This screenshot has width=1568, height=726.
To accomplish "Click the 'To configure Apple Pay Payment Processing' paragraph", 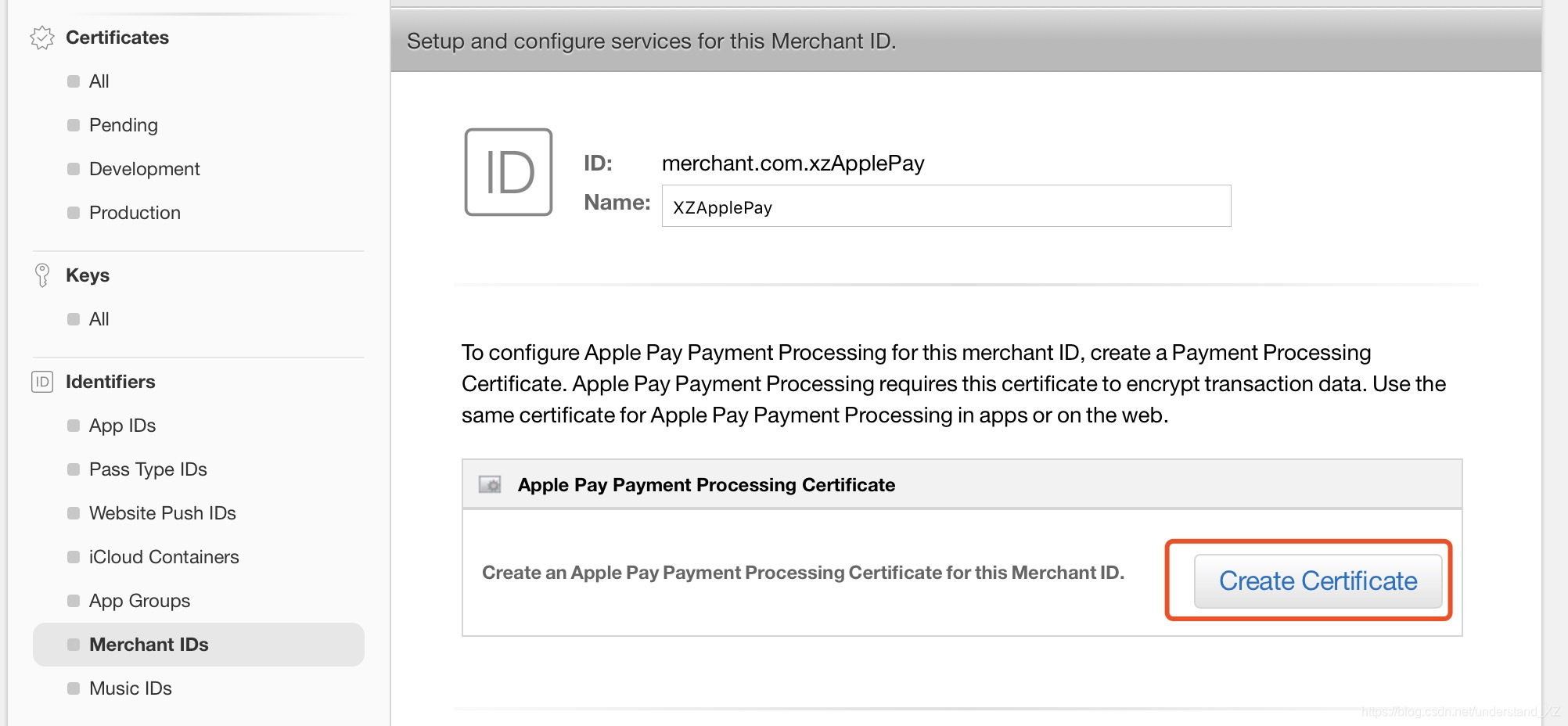I will click(954, 384).
